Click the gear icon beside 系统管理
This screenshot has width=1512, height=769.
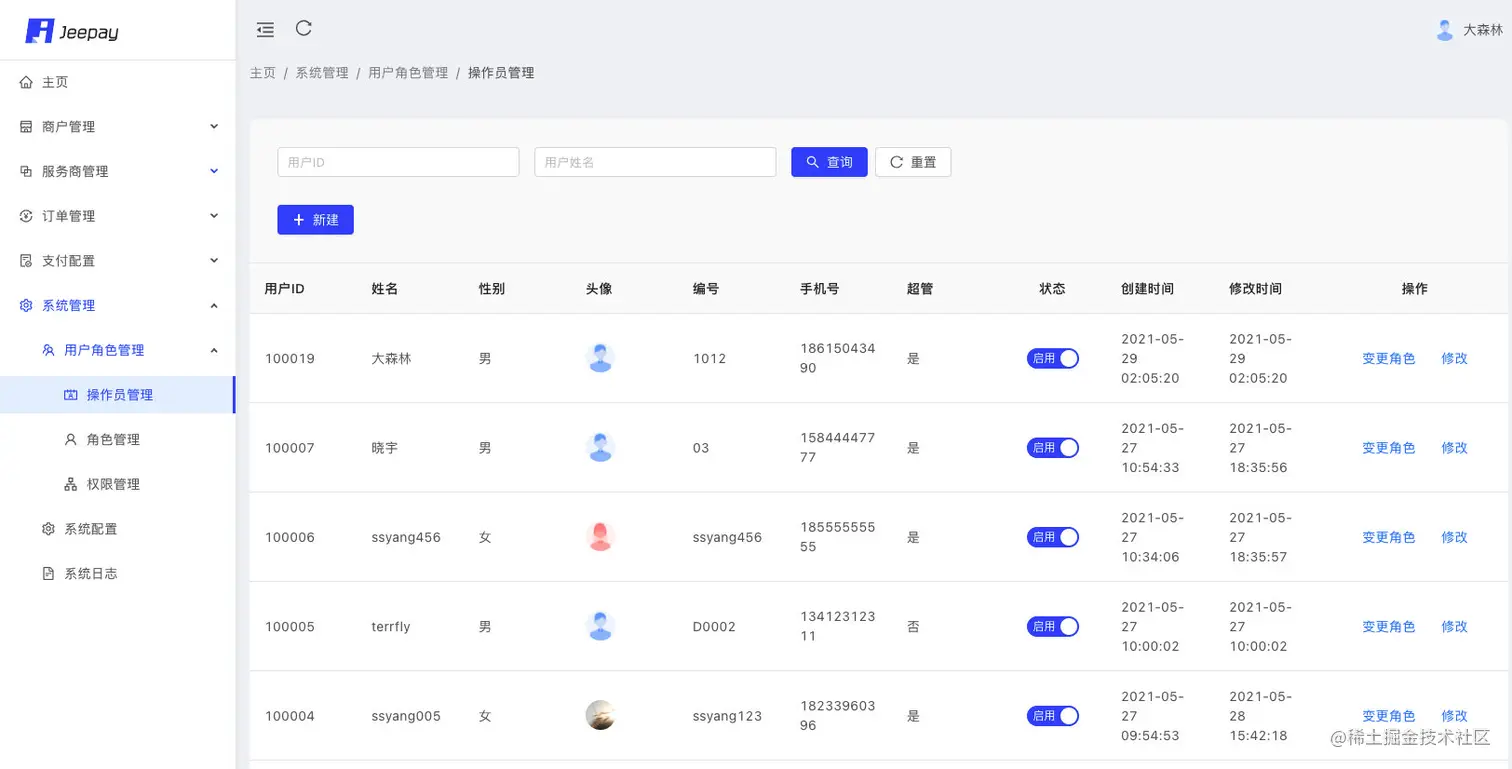[27, 305]
